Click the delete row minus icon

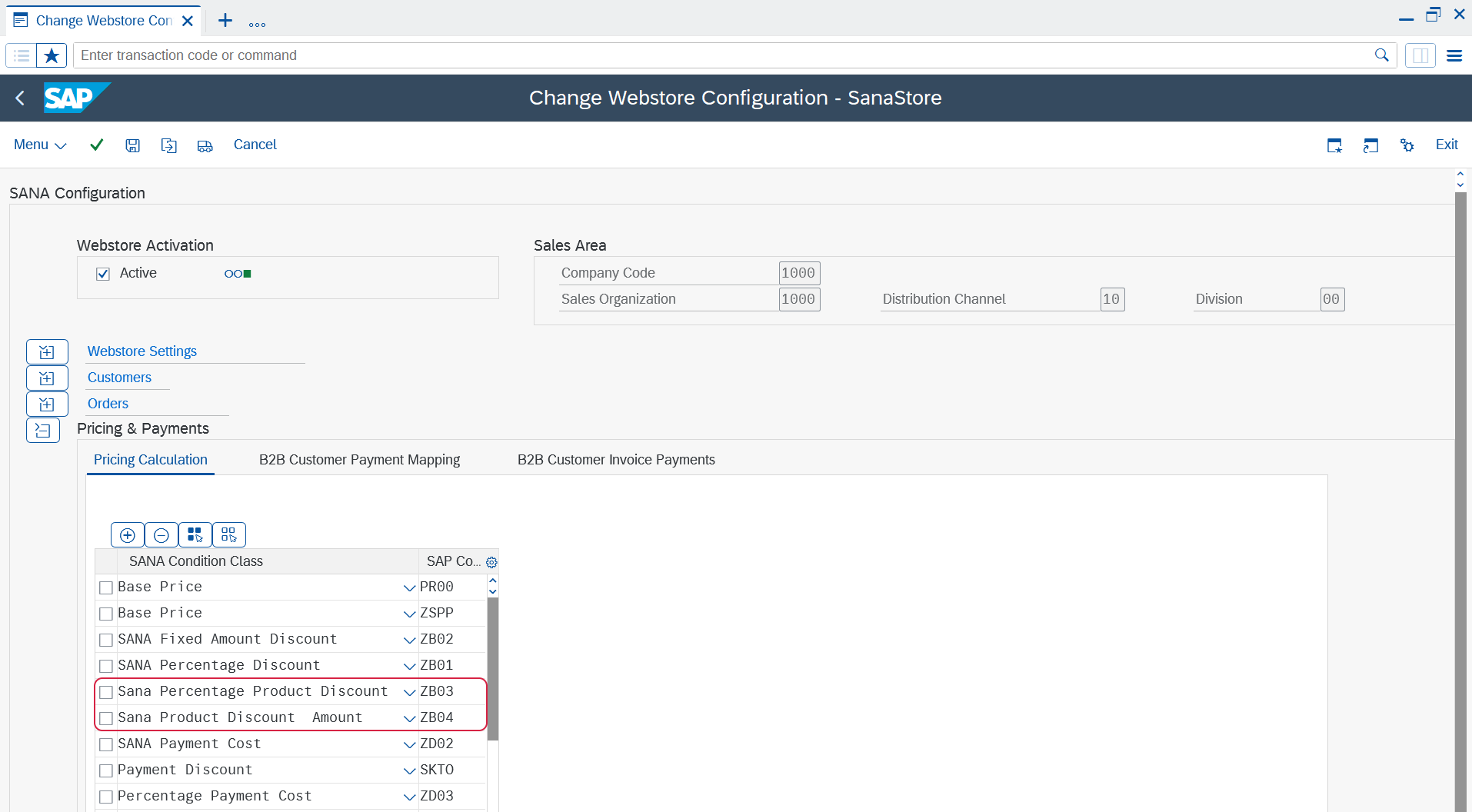tap(162, 535)
